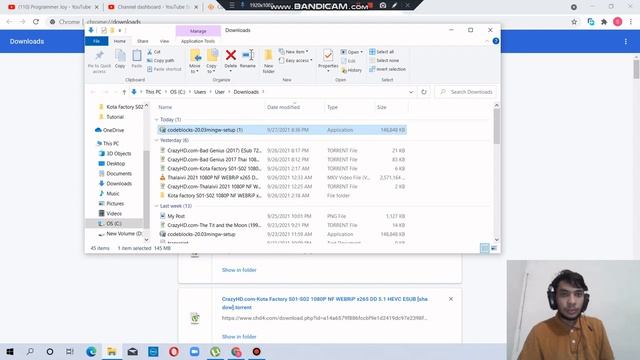Sort files by the Size column
Screen dimensions: 640x360
click(x=382, y=107)
